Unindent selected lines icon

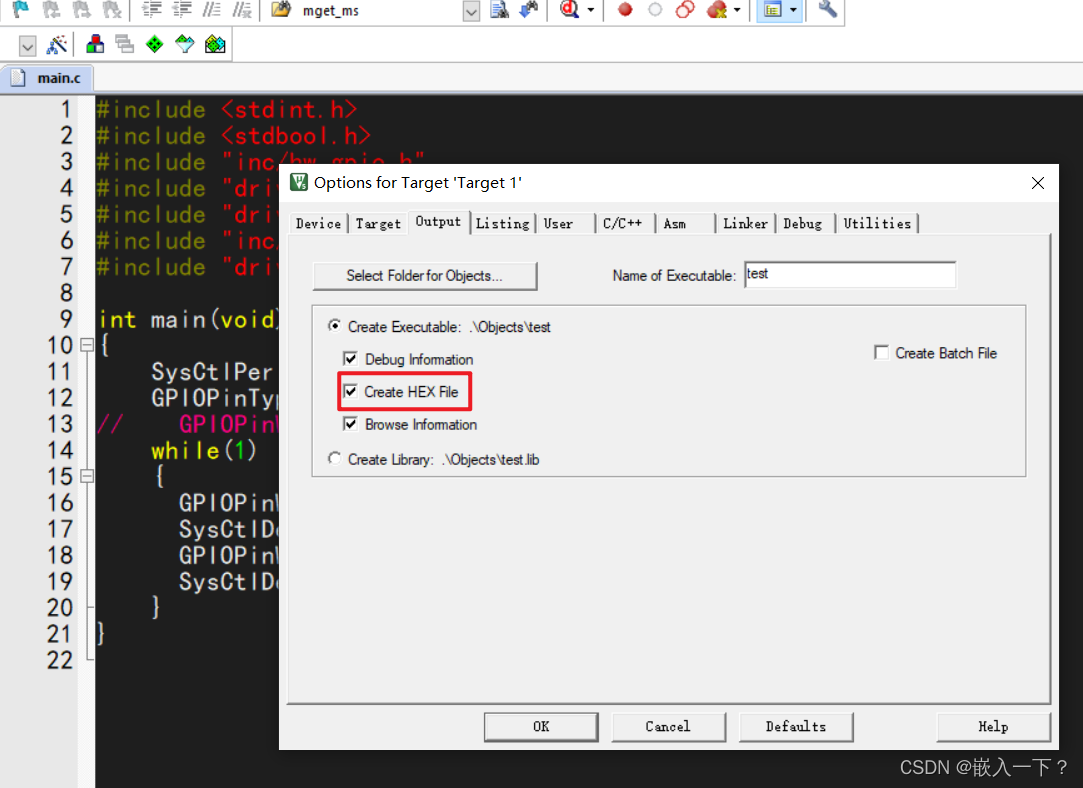pos(182,10)
